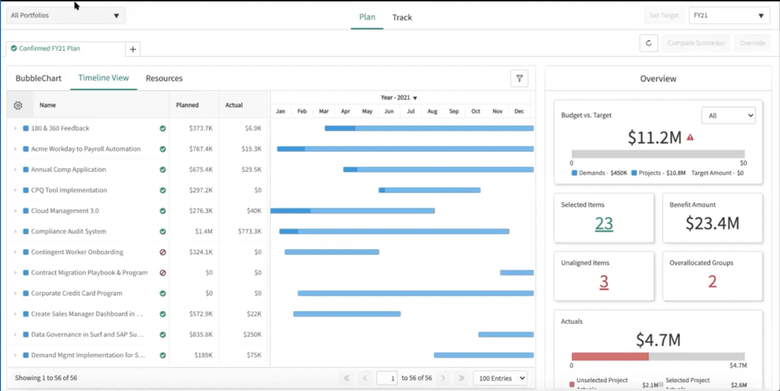Click blue square beside CPQ Tool Implementation

tap(25, 190)
